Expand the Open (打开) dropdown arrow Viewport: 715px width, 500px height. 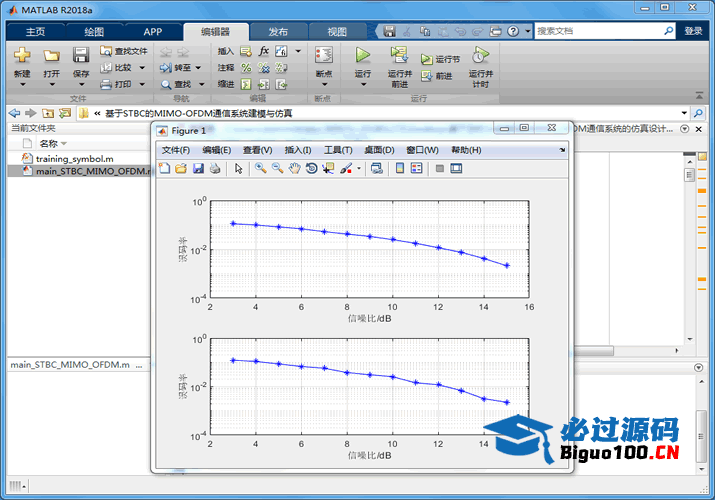(x=52, y=84)
